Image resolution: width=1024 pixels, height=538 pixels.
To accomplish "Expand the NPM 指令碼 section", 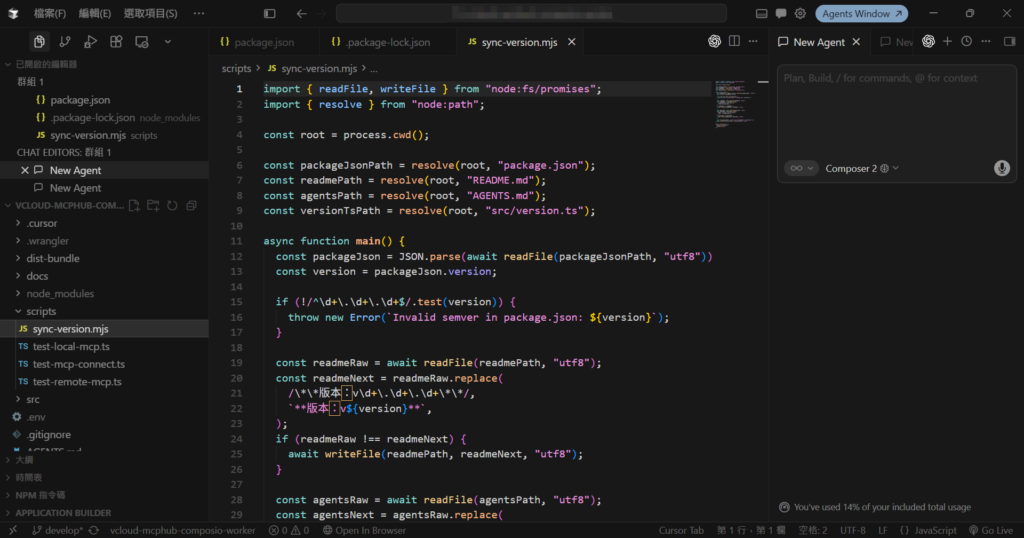I will click(x=40, y=496).
